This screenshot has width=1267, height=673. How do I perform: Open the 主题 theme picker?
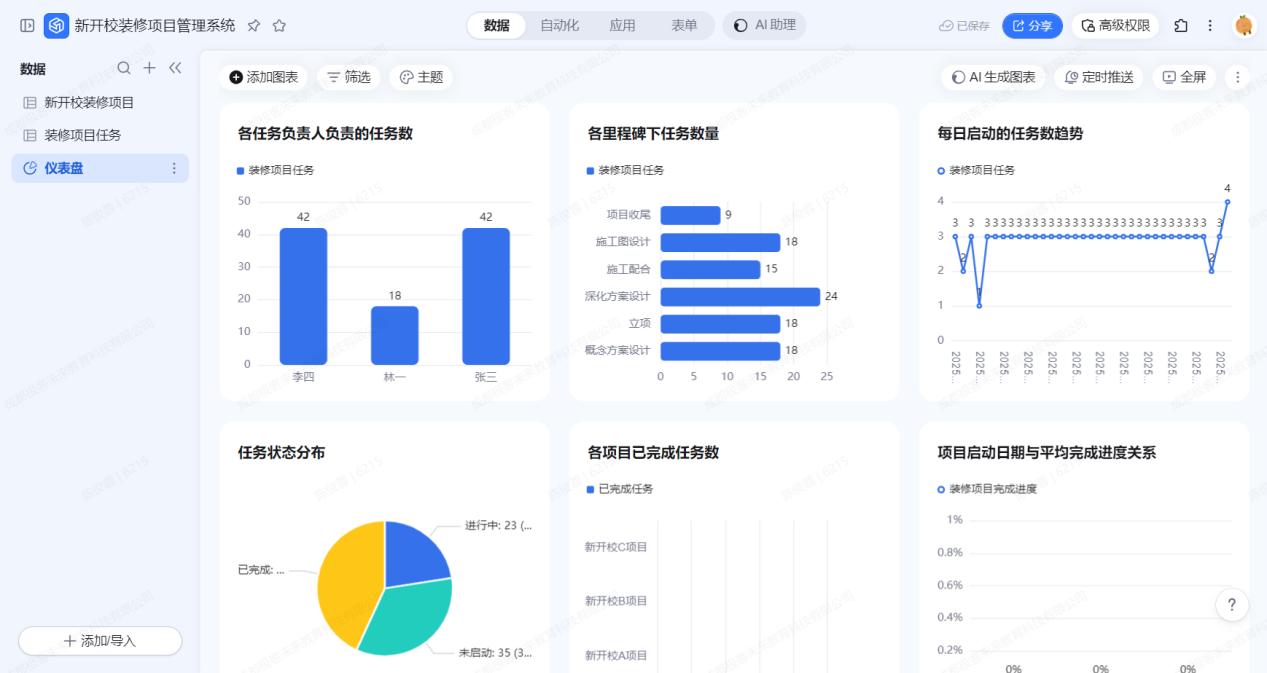click(x=421, y=77)
